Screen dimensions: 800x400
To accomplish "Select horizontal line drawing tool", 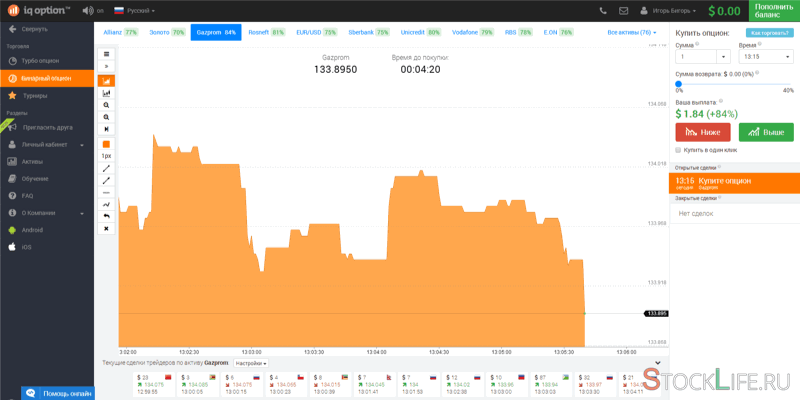I will click(106, 192).
